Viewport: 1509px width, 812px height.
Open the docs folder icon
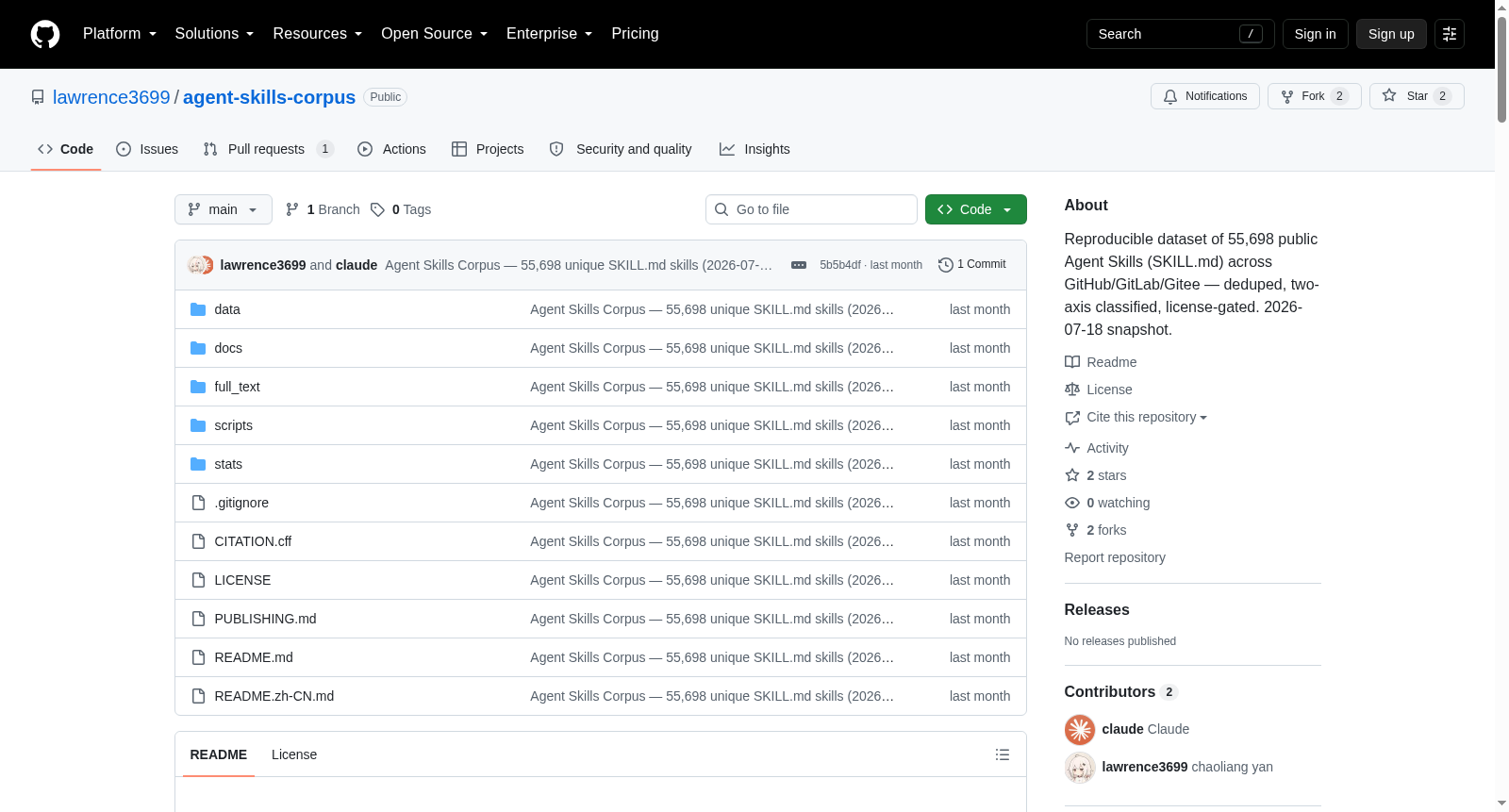click(x=198, y=348)
